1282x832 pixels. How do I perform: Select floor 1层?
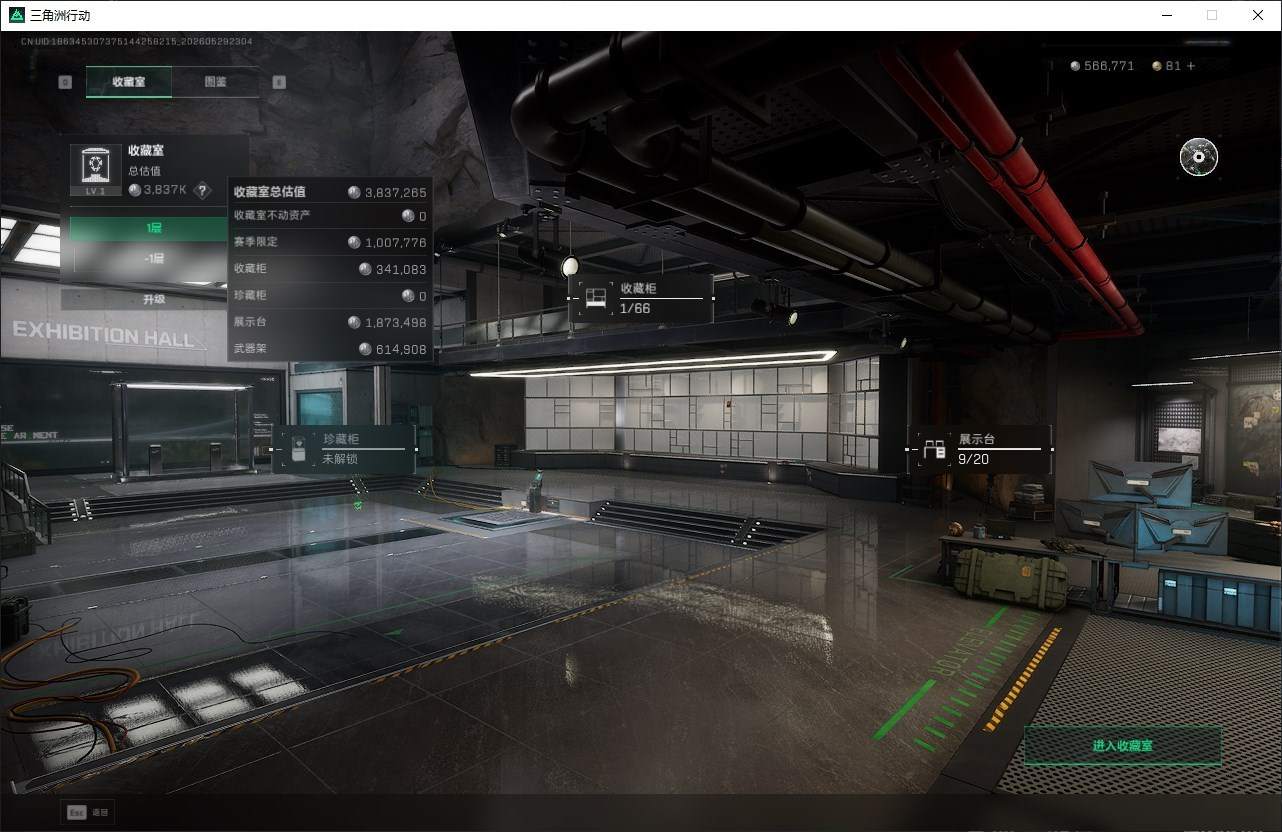pyautogui.click(x=154, y=228)
